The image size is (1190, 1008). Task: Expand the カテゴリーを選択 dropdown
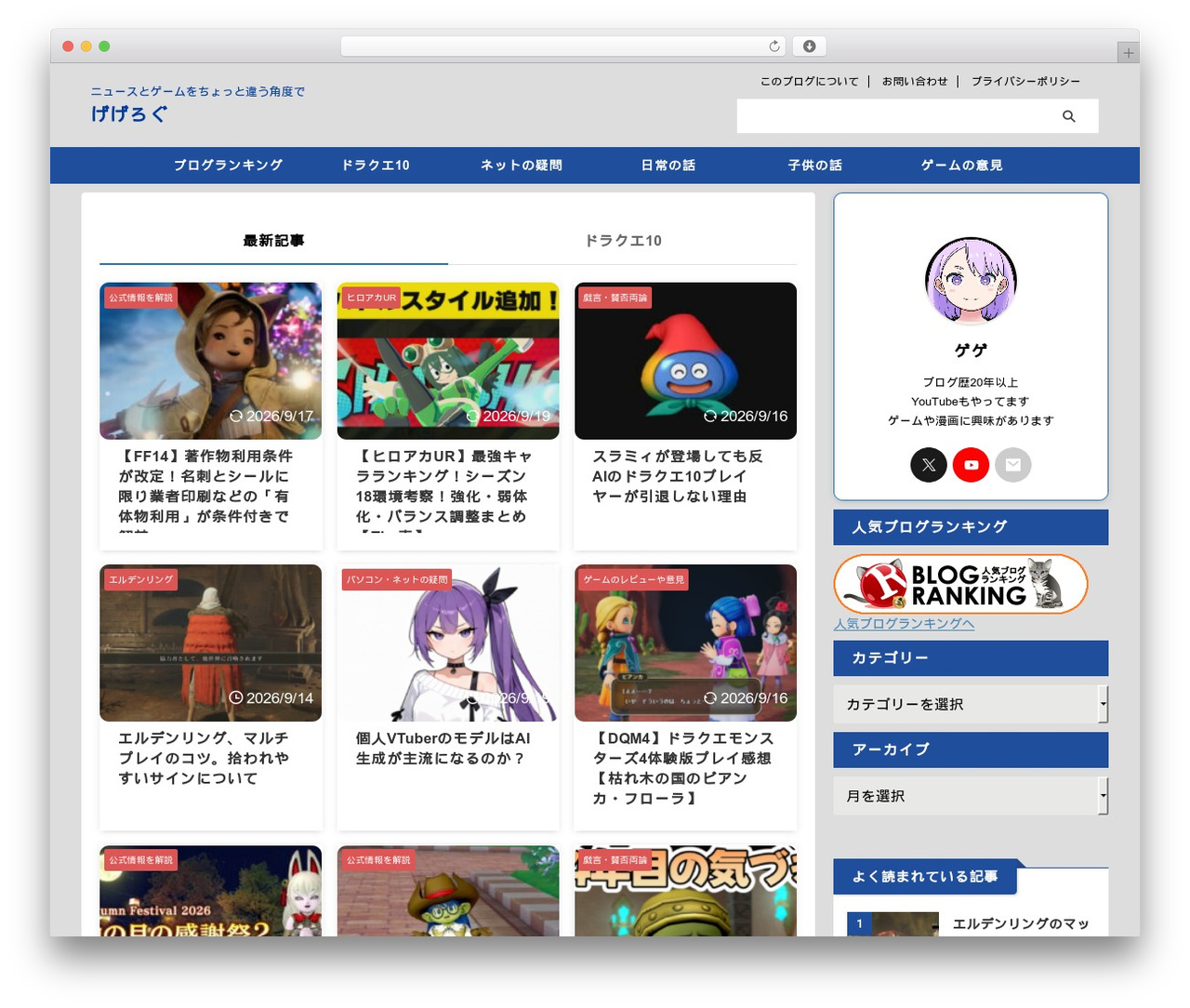click(971, 704)
